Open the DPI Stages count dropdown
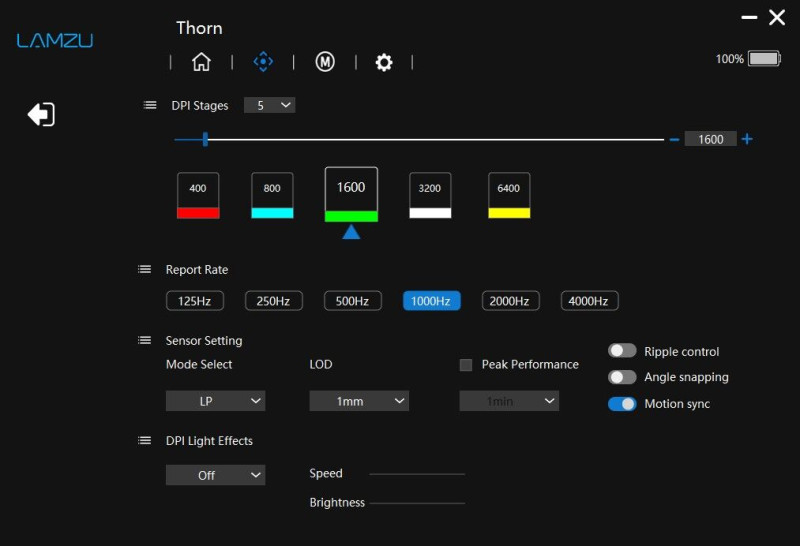The image size is (800, 546). (269, 105)
